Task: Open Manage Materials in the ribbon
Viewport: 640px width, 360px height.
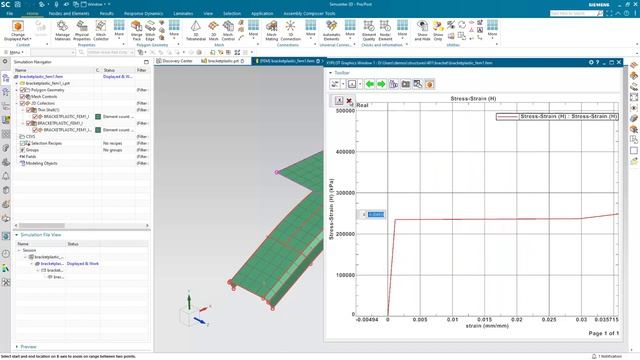Action: (x=62, y=31)
